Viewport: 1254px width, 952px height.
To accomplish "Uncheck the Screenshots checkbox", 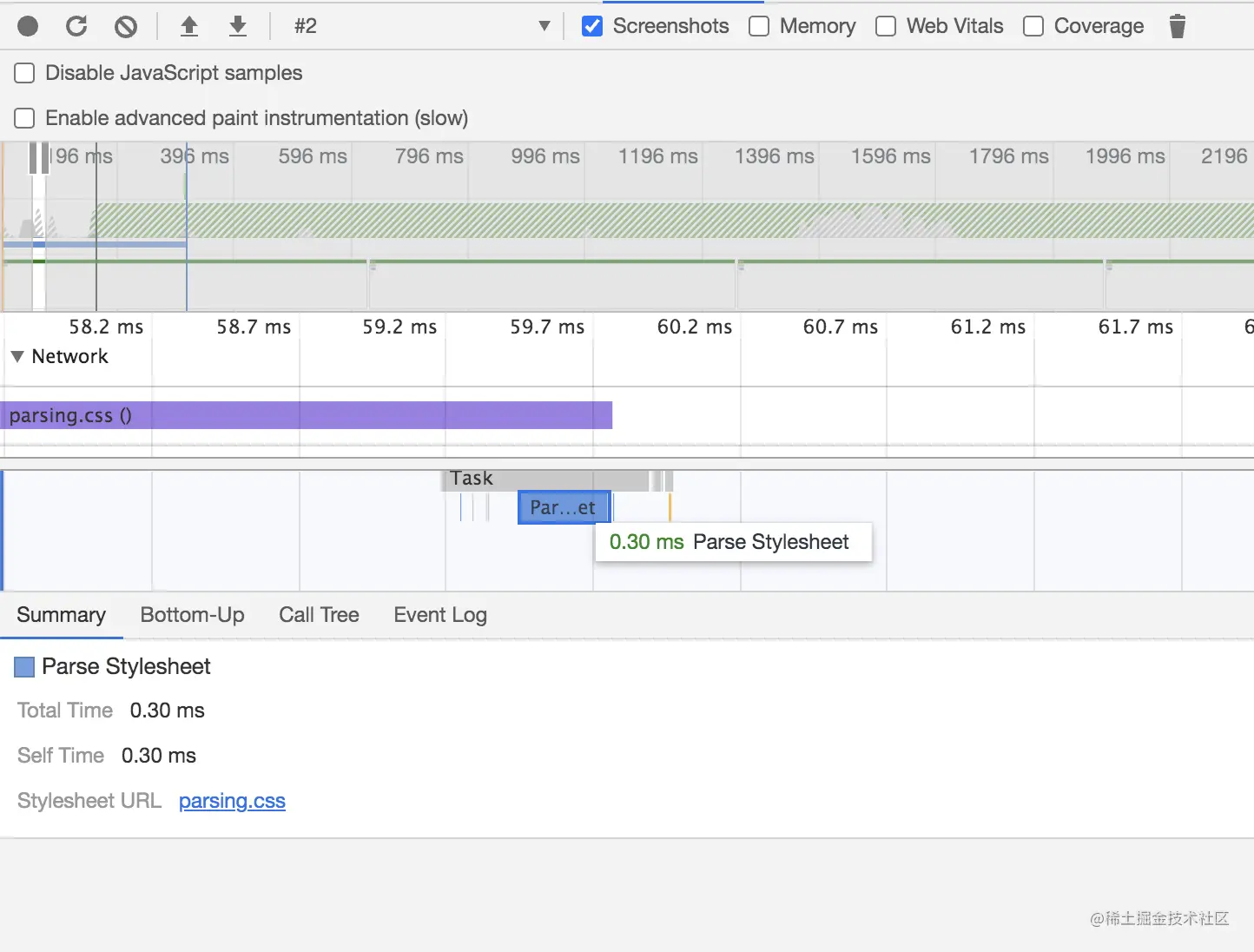I will (x=592, y=26).
